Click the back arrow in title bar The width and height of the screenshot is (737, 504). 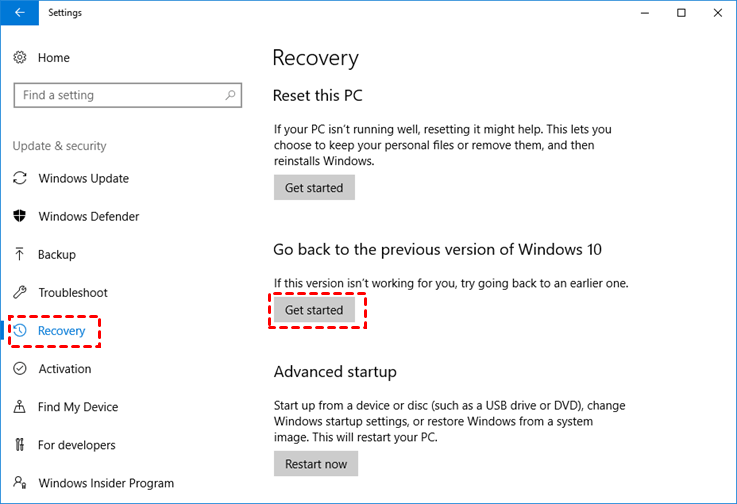[19, 13]
